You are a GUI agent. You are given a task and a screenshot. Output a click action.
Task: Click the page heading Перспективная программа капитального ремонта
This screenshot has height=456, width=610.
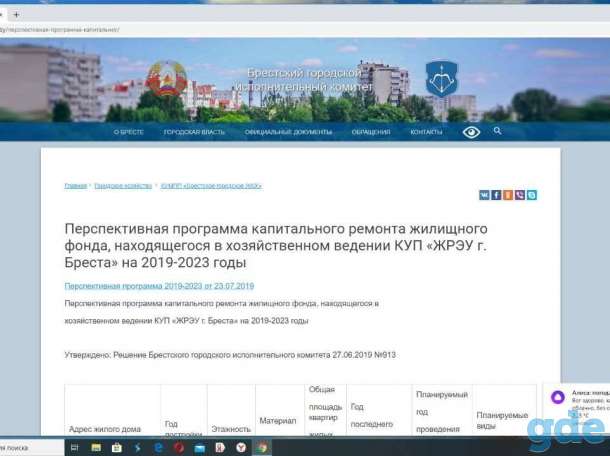coord(276,246)
